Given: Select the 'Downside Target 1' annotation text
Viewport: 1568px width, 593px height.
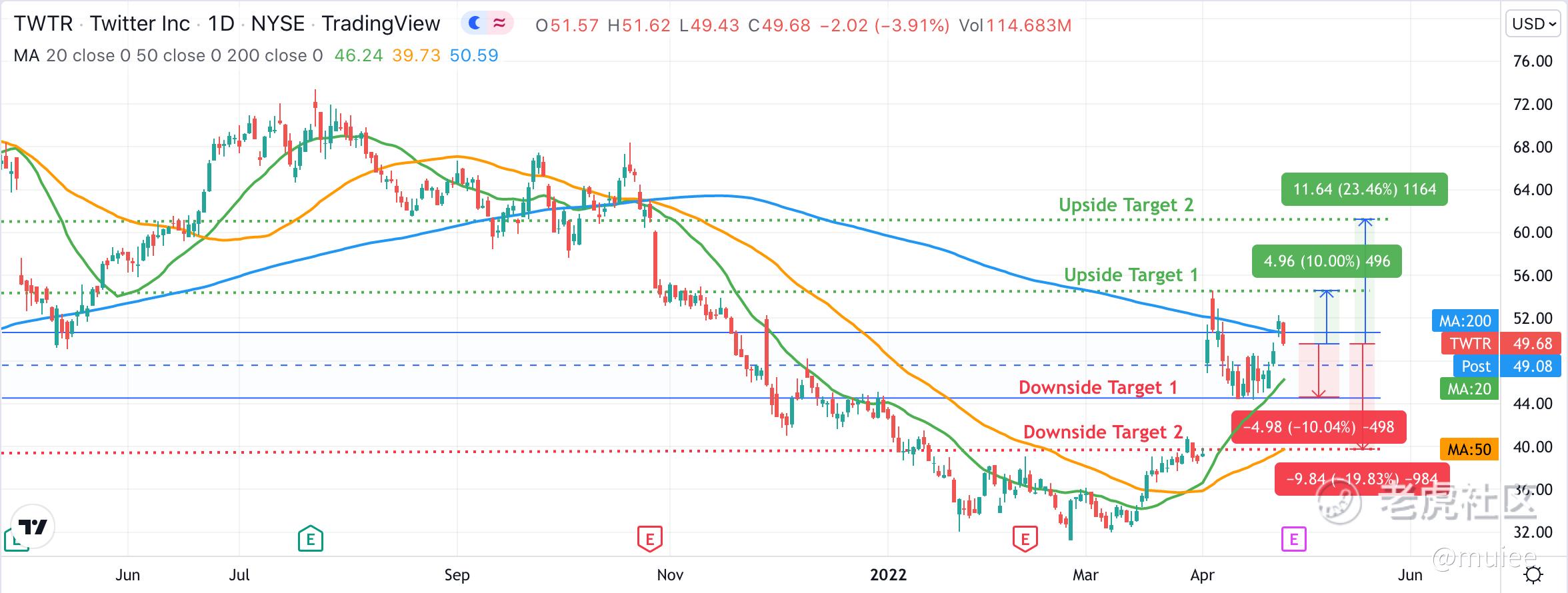Looking at the screenshot, I should [x=1098, y=388].
